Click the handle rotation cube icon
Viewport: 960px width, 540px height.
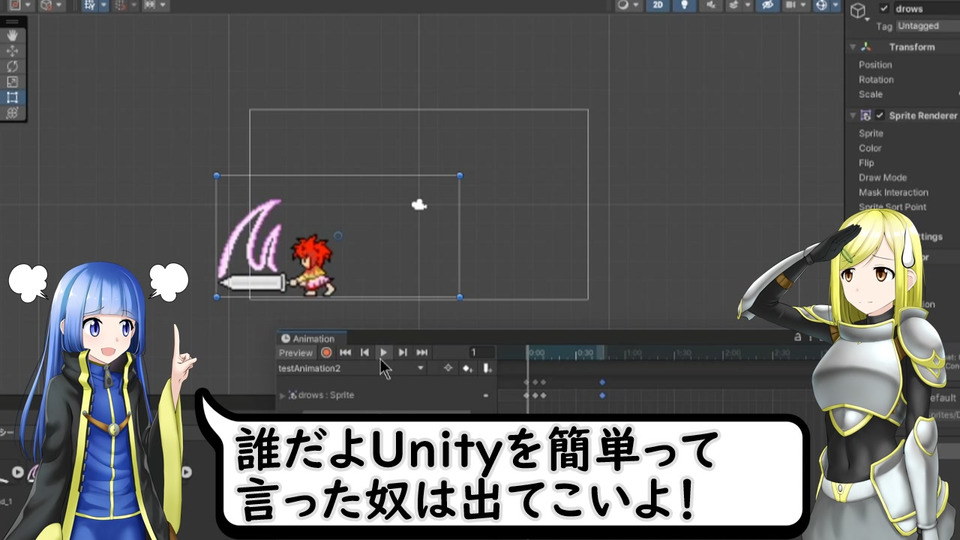click(x=47, y=5)
